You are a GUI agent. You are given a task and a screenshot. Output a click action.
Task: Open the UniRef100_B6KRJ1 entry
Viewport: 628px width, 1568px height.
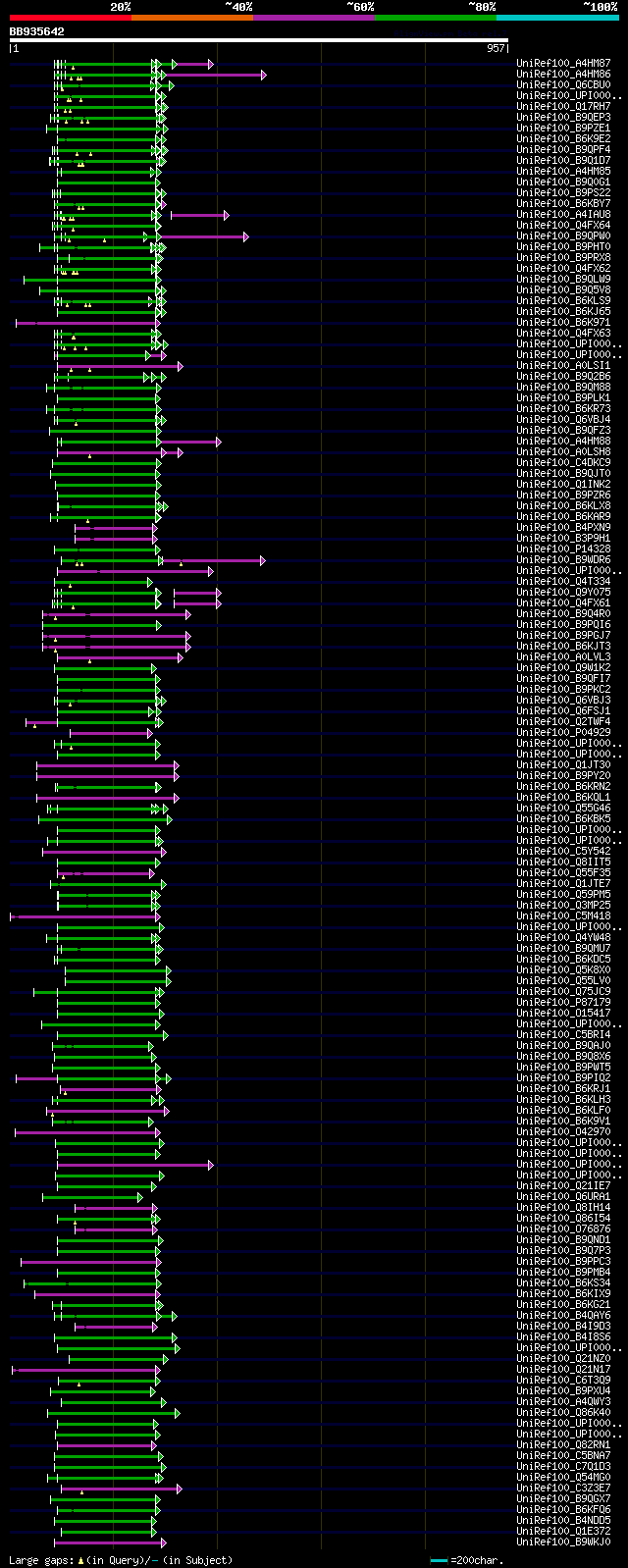click(x=563, y=1089)
